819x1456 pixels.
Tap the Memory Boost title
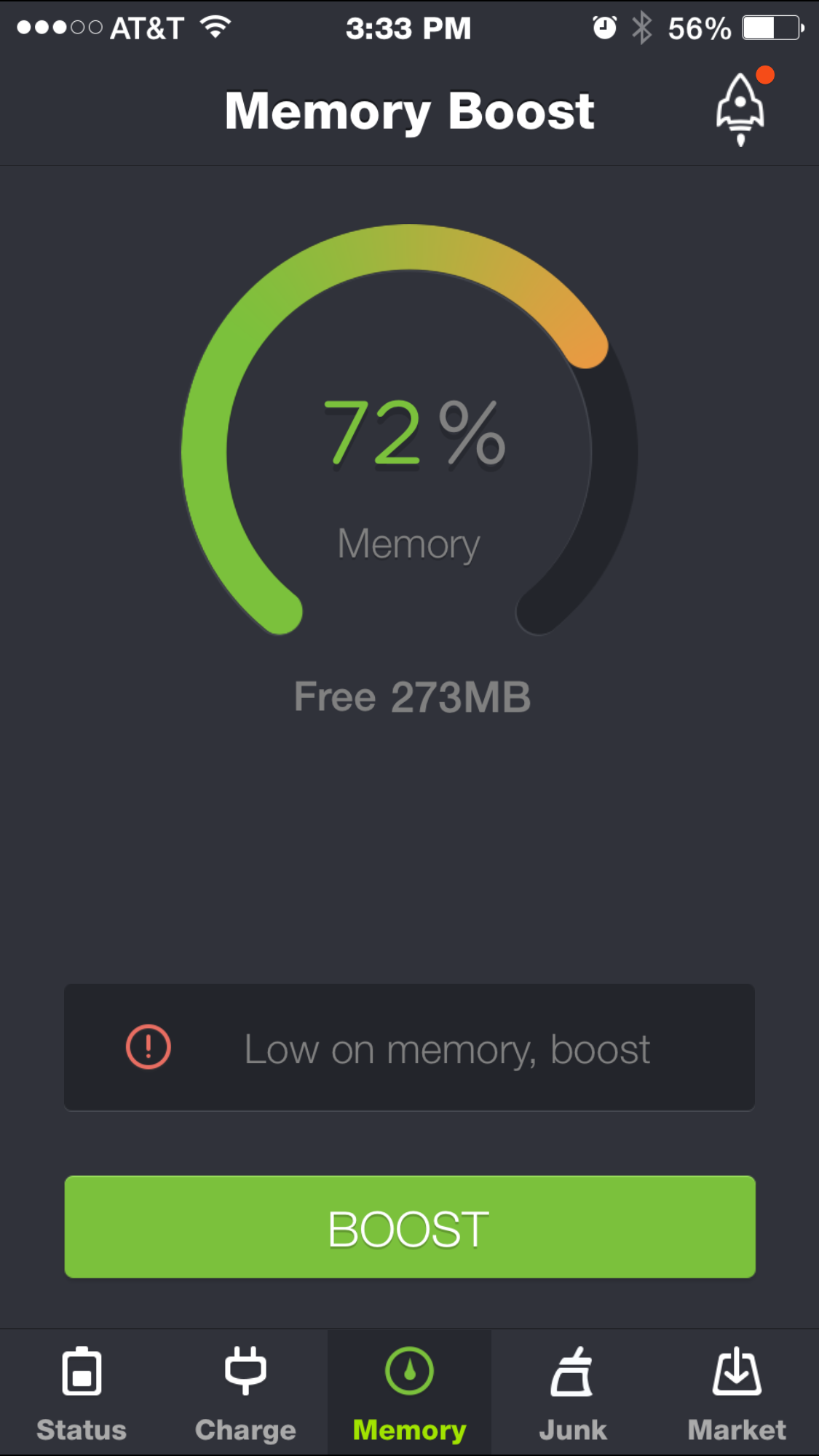pyautogui.click(x=410, y=111)
